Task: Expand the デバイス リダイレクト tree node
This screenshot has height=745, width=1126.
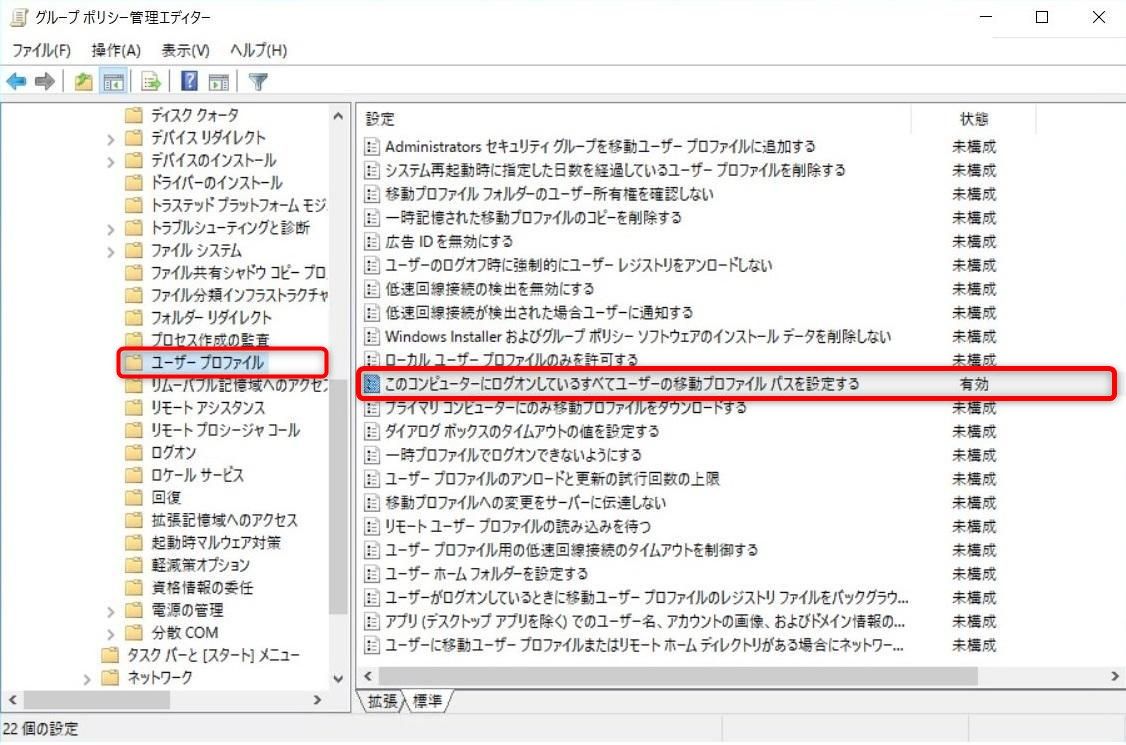Action: tap(111, 138)
